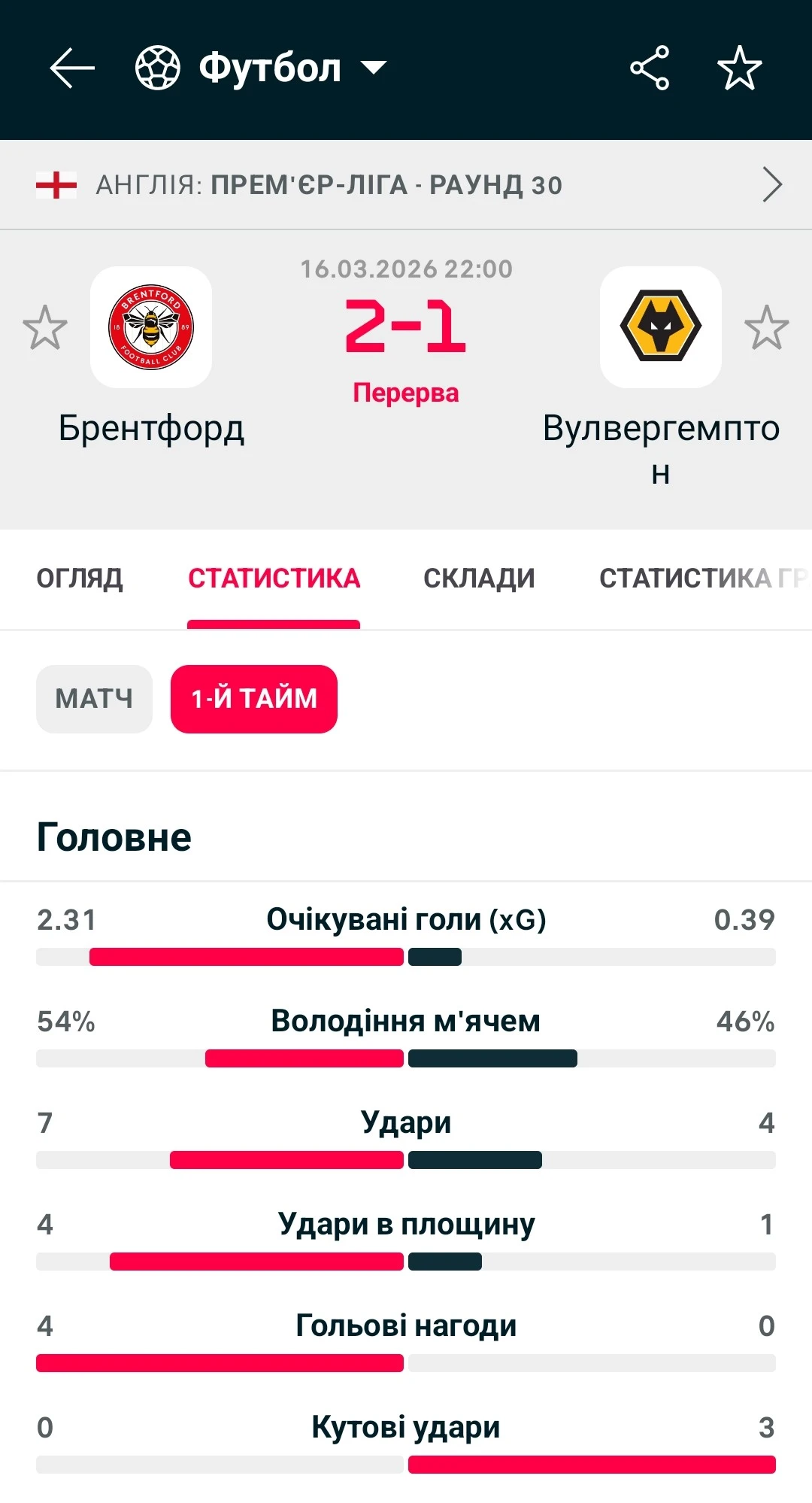Open the Brentford club logo
This screenshot has height=1503, width=812.
151,327
